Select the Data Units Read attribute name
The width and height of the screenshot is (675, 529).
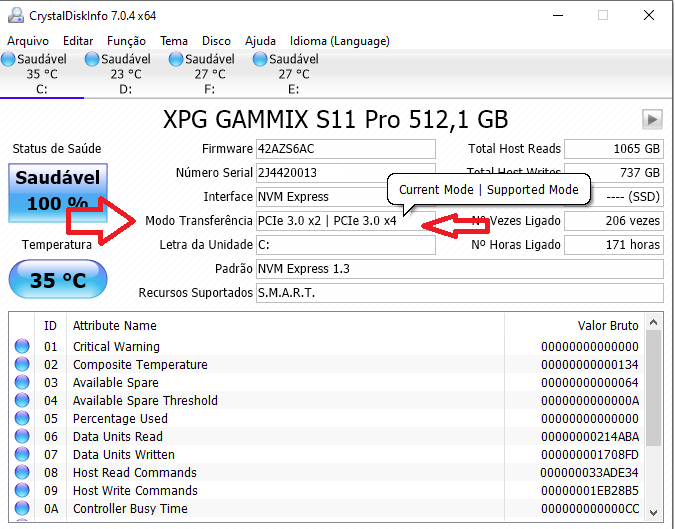(118, 436)
